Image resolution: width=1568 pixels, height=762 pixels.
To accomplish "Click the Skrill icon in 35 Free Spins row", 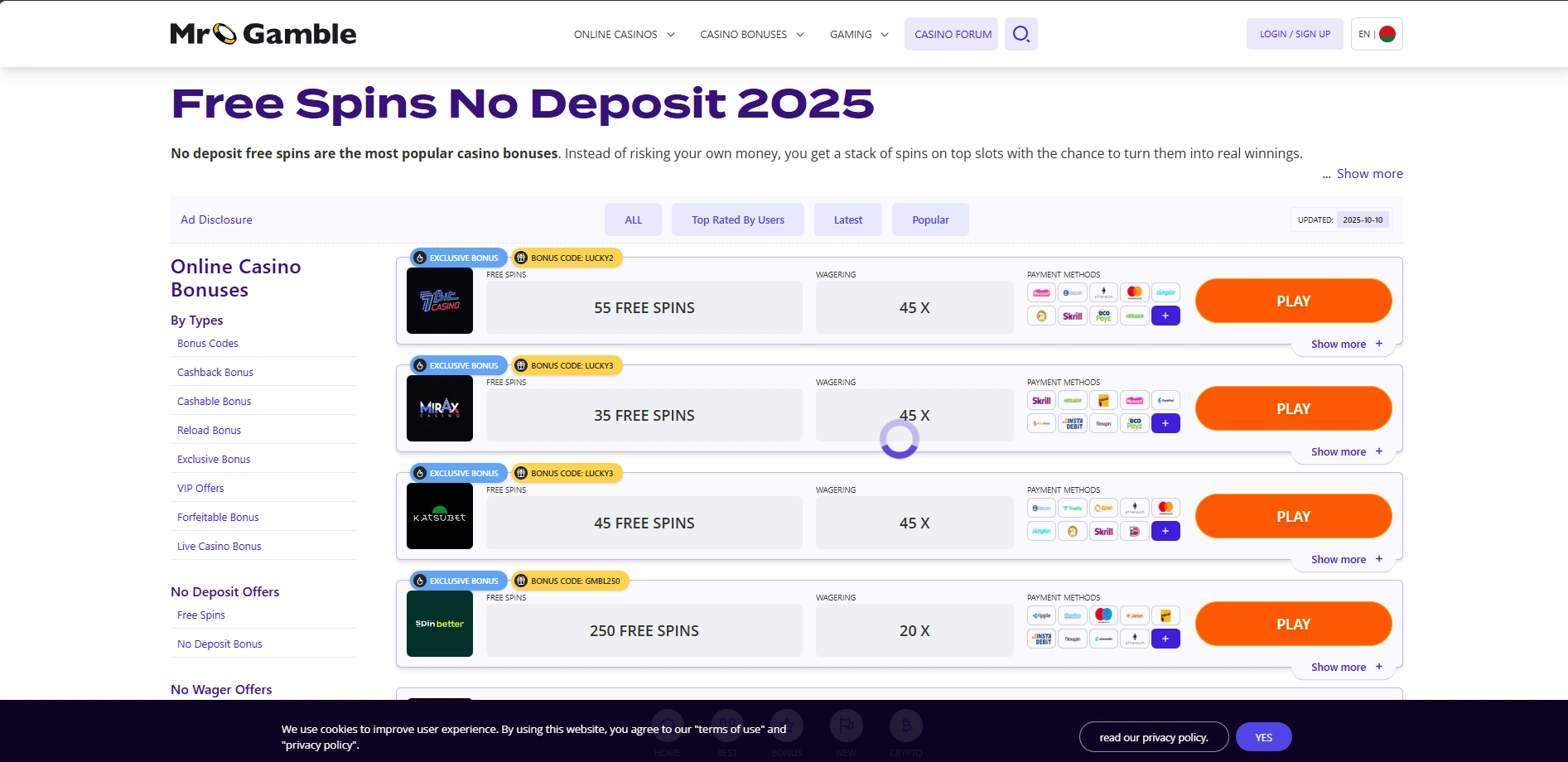I will [x=1042, y=400].
